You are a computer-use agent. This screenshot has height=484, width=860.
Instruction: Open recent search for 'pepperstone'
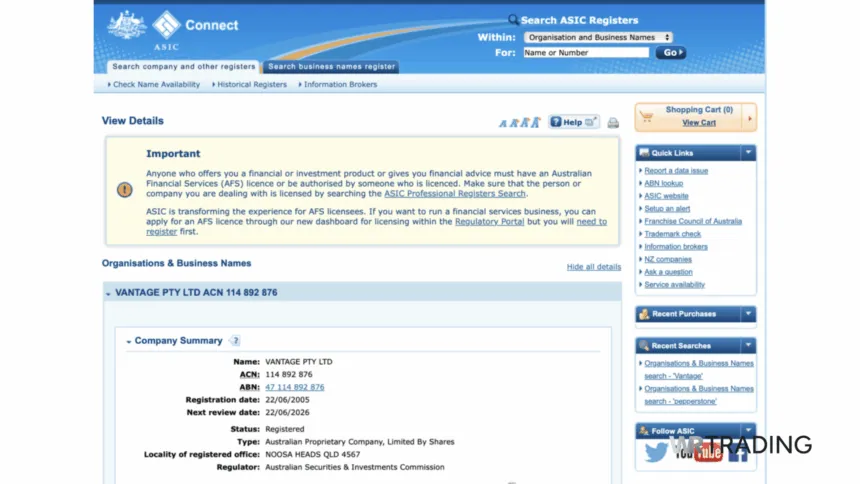(x=699, y=395)
